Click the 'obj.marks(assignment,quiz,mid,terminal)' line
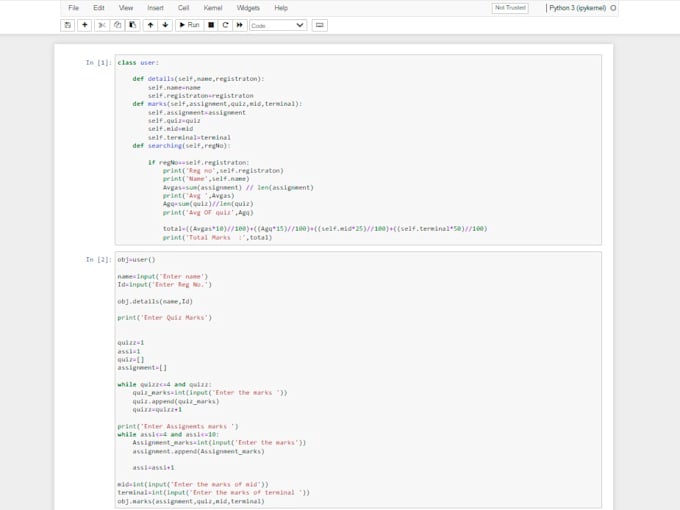Viewport: 680px width, 510px height. coord(191,501)
